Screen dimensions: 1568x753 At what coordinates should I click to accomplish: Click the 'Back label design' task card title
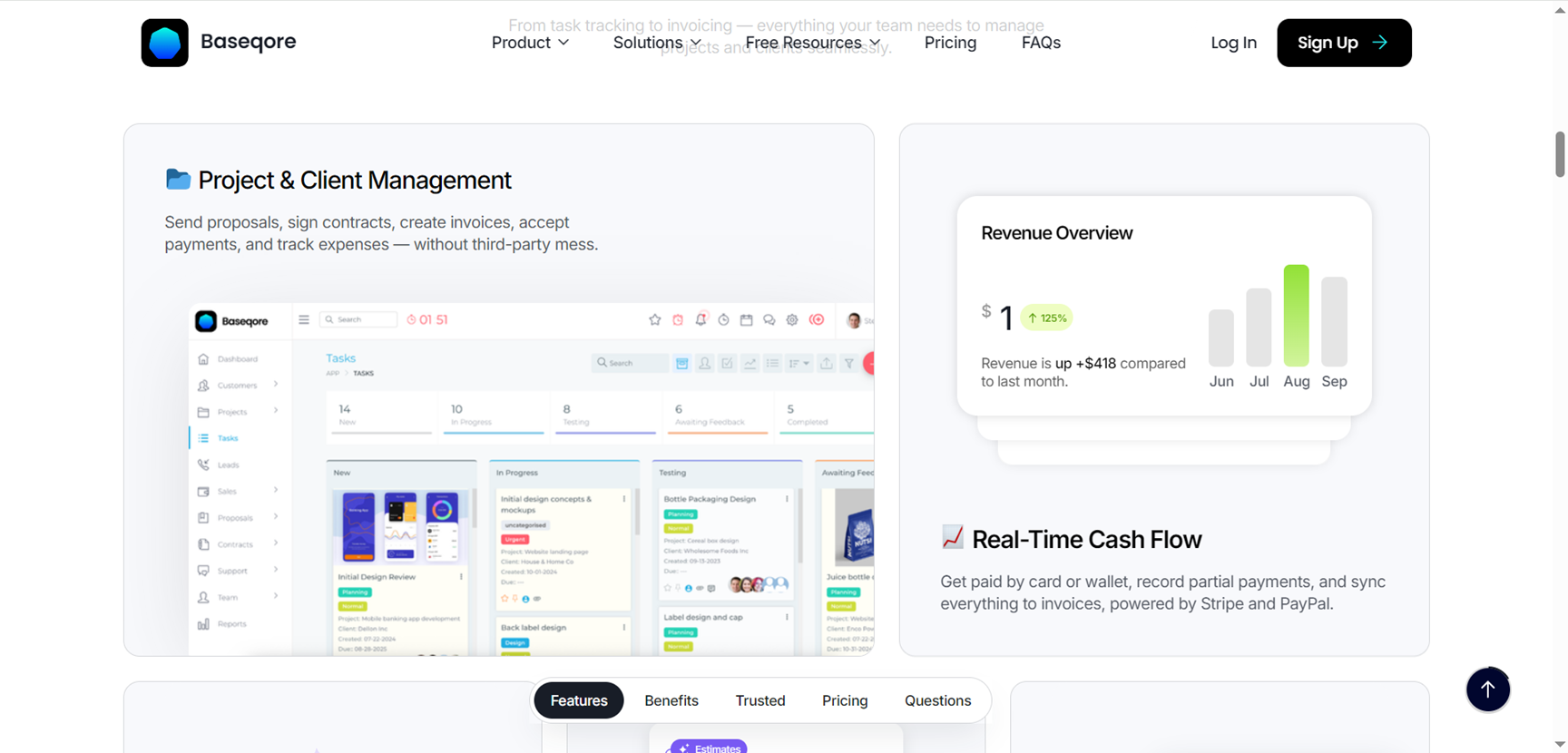pyautogui.click(x=534, y=627)
